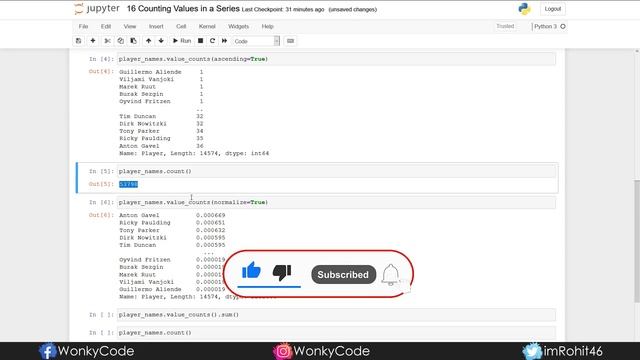Click the highlighted Out[5] output value
Image resolution: width=640 pixels, height=360 pixels.
tap(129, 184)
